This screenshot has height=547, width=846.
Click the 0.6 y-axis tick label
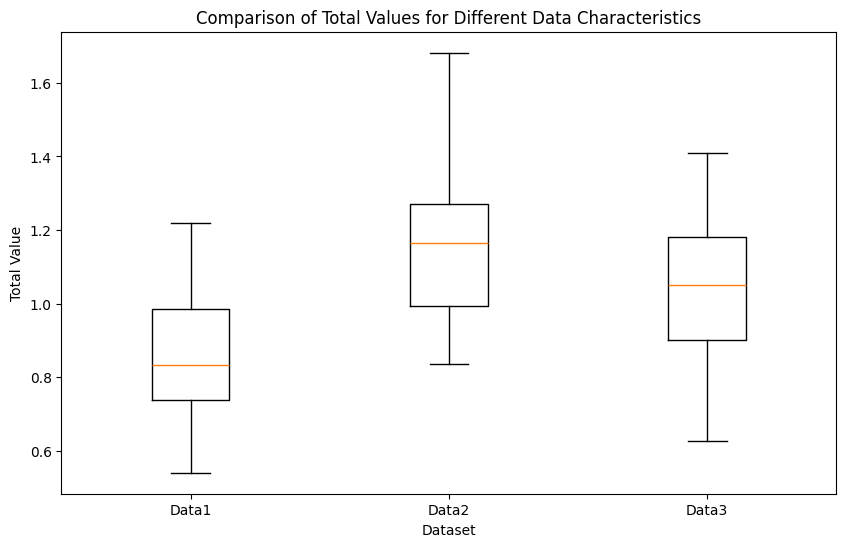tap(38, 452)
